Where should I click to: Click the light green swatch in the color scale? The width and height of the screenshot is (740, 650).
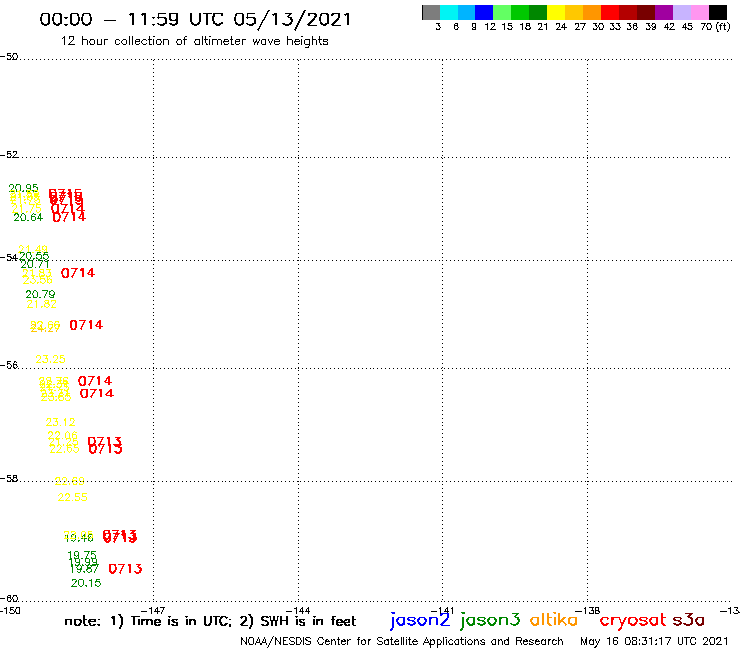pyautogui.click(x=502, y=12)
